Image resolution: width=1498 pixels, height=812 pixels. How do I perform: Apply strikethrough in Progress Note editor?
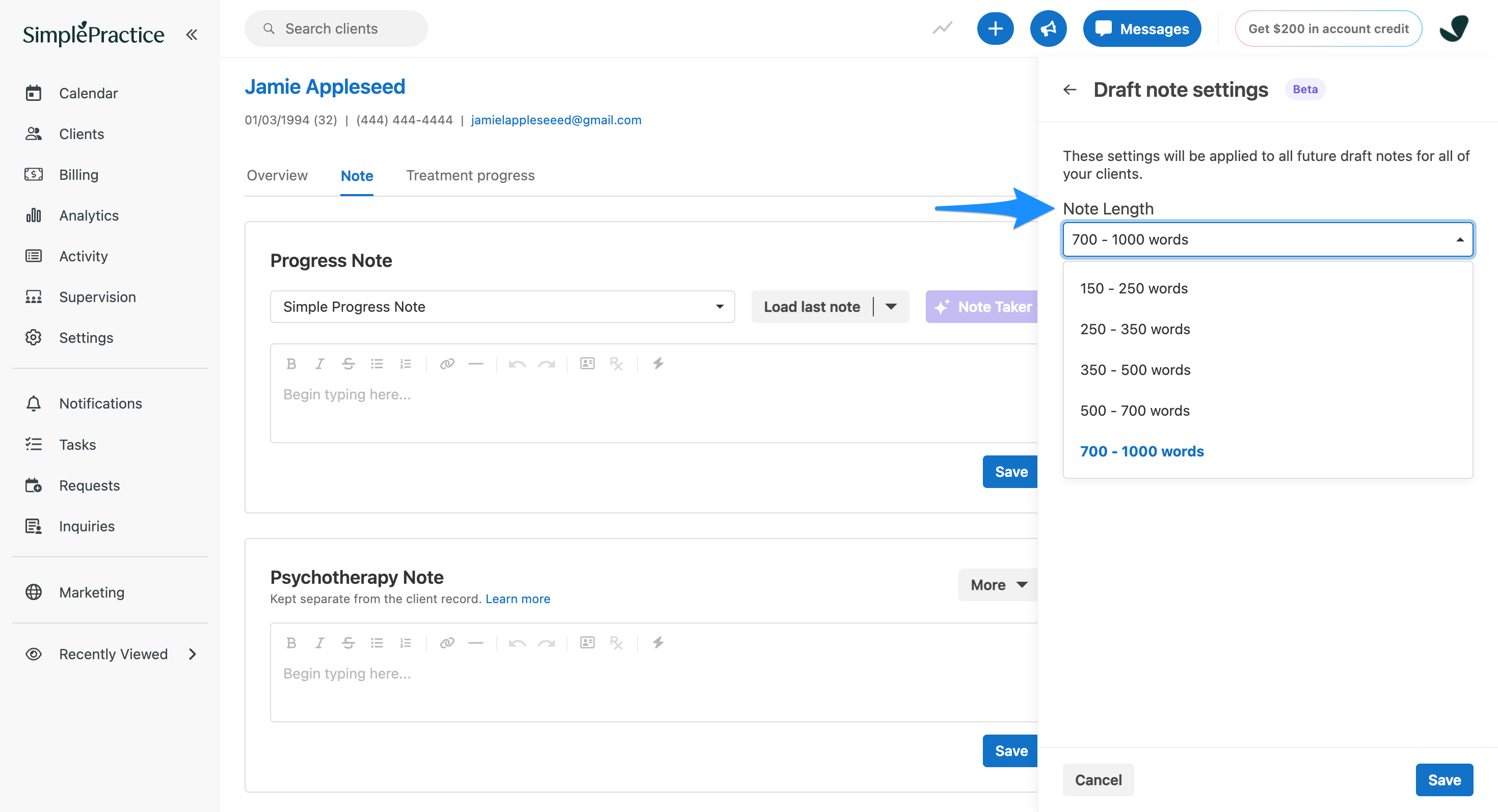pos(347,364)
